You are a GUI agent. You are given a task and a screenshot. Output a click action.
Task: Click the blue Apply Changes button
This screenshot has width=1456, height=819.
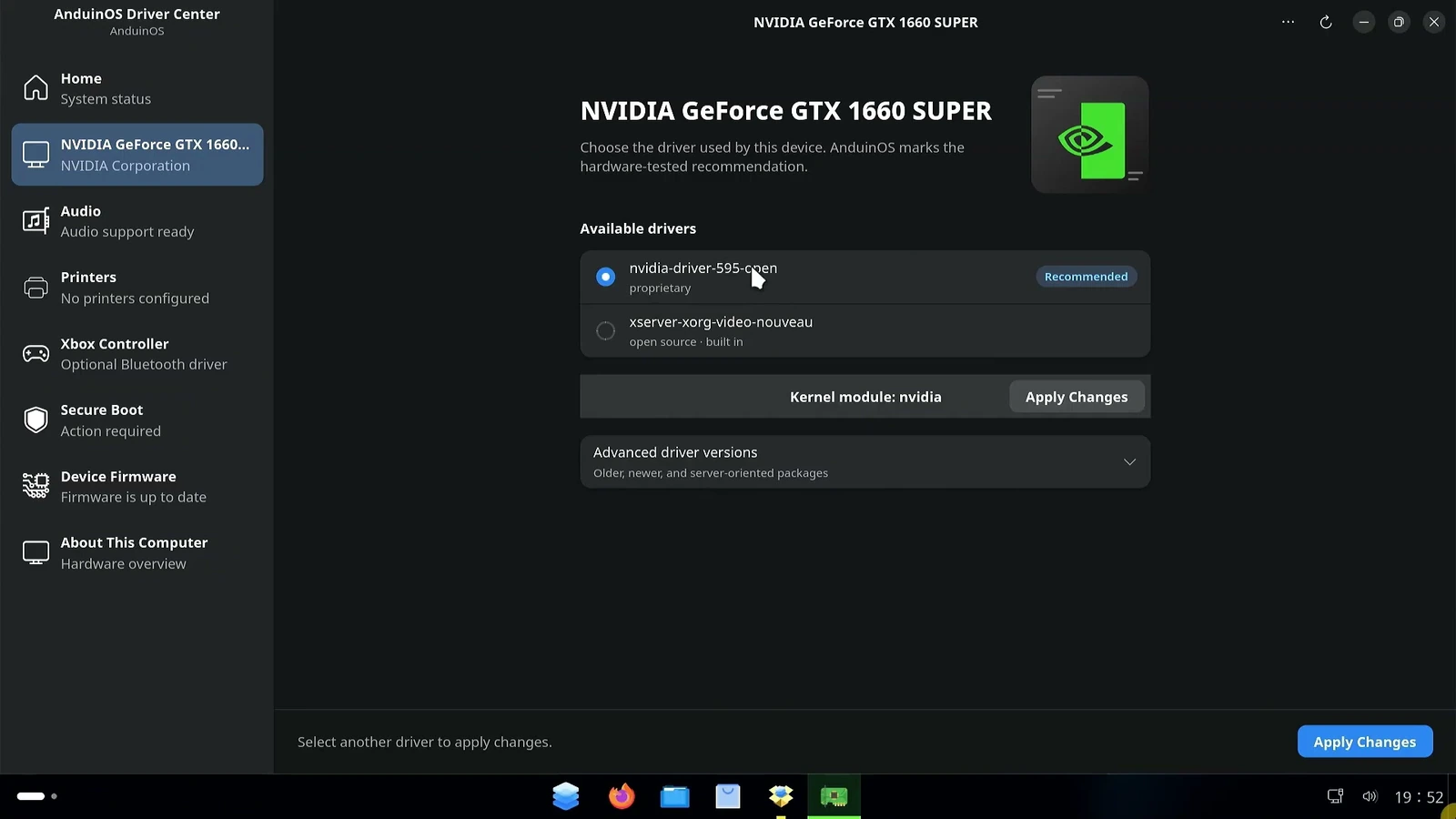click(x=1365, y=742)
